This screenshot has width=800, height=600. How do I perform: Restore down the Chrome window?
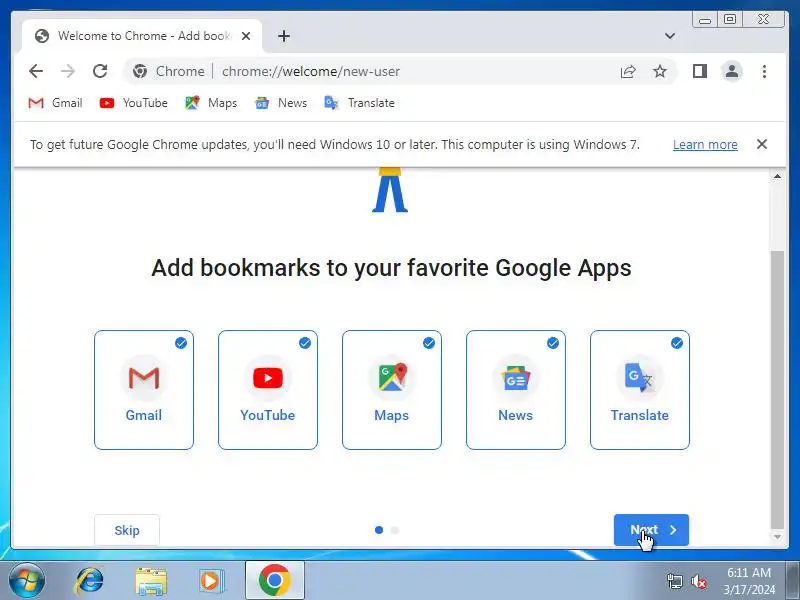730,19
